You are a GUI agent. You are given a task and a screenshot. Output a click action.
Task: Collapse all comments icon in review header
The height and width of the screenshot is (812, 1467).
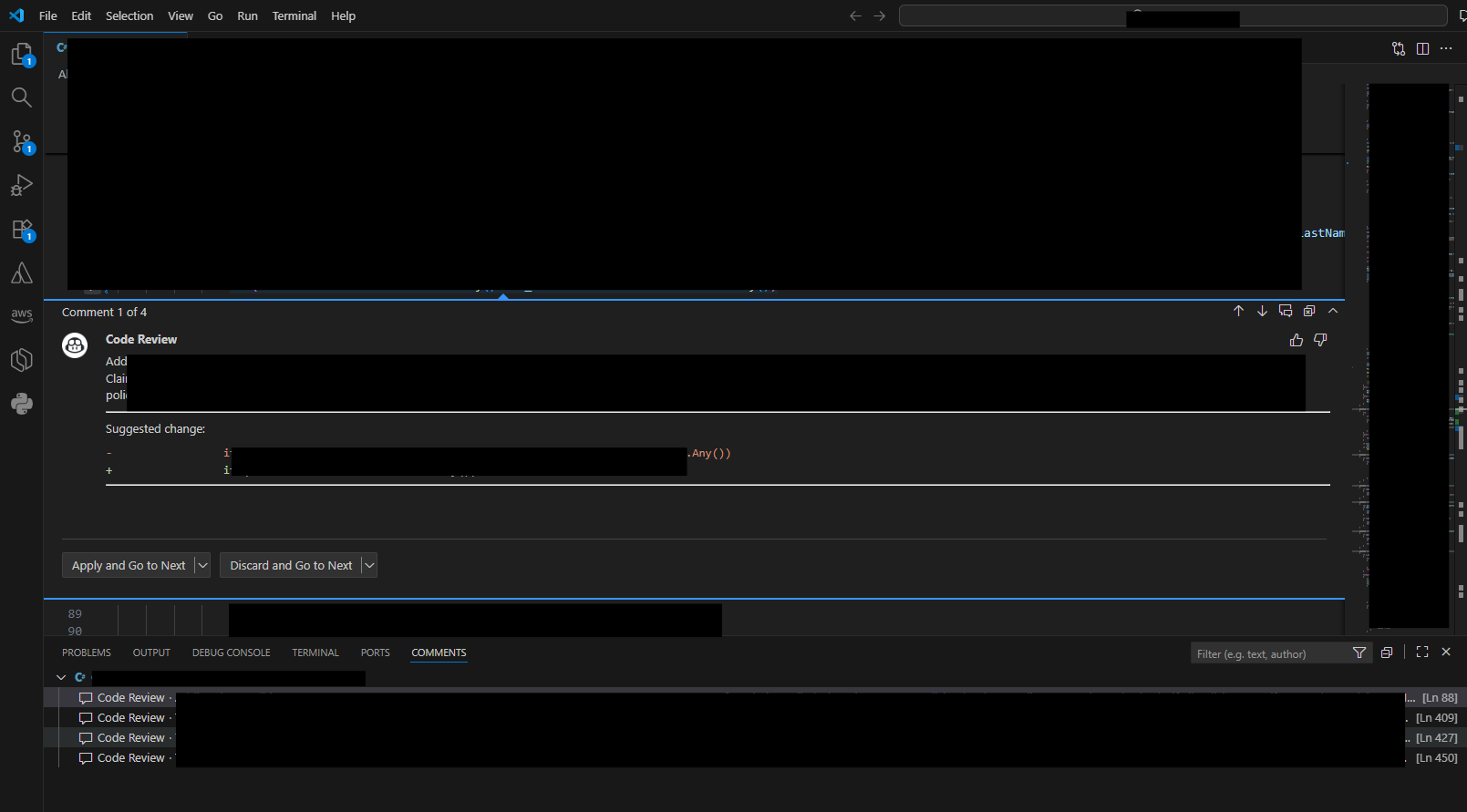[1309, 311]
